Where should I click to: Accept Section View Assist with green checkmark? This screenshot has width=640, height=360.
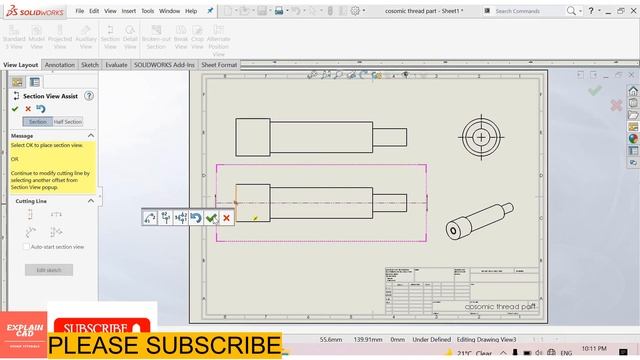point(15,109)
